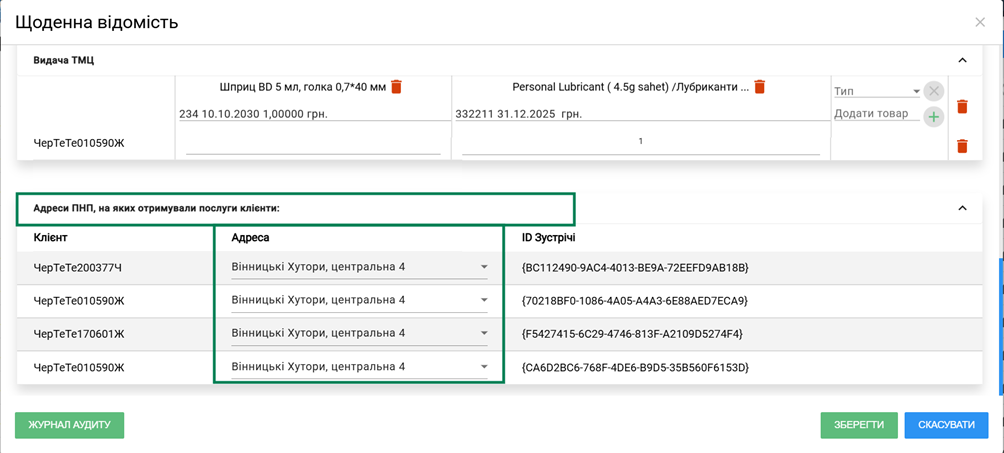
Task: Click the Додати товар field
Action: 877,113
